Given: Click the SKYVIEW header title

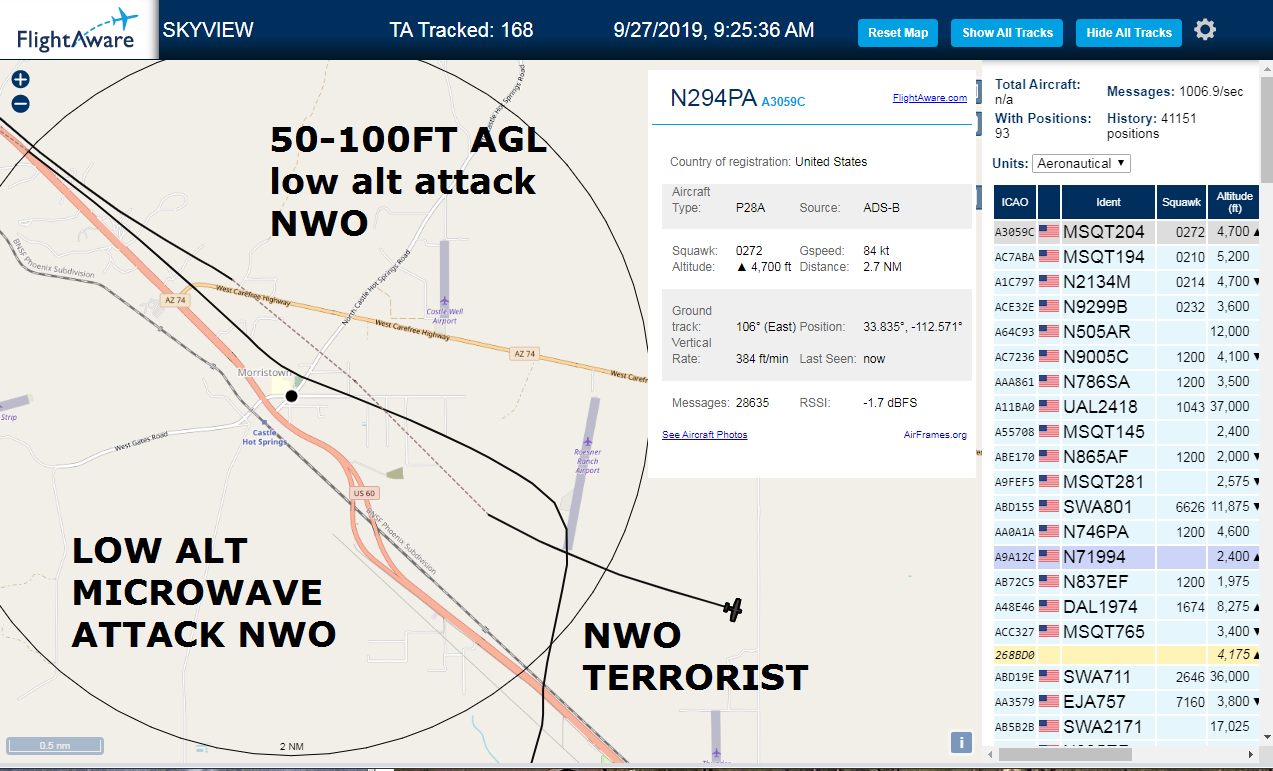Looking at the screenshot, I should tap(208, 30).
